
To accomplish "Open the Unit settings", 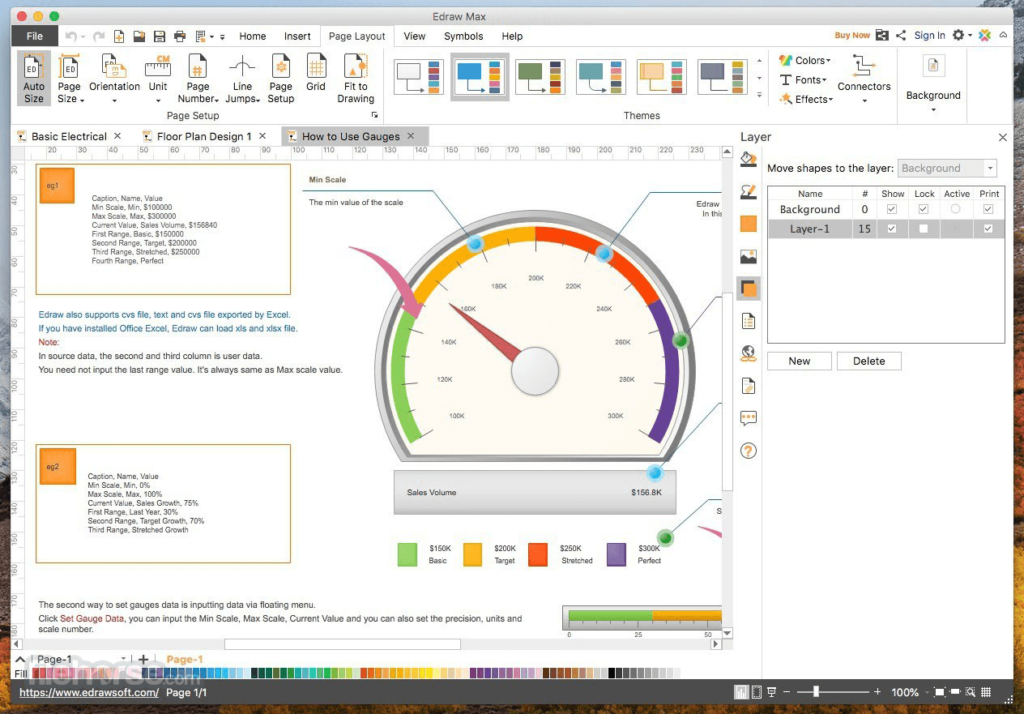I will pyautogui.click(x=158, y=79).
